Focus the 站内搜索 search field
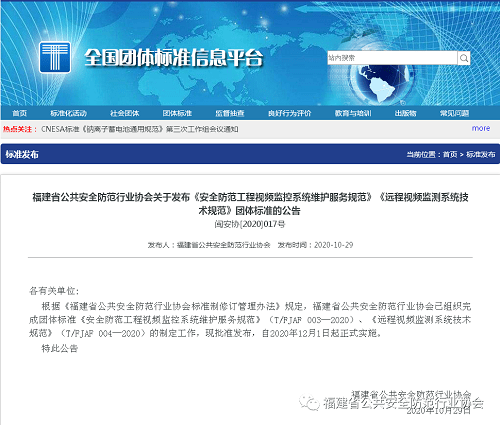Image resolution: width=500 pixels, height=425 pixels. [392, 58]
